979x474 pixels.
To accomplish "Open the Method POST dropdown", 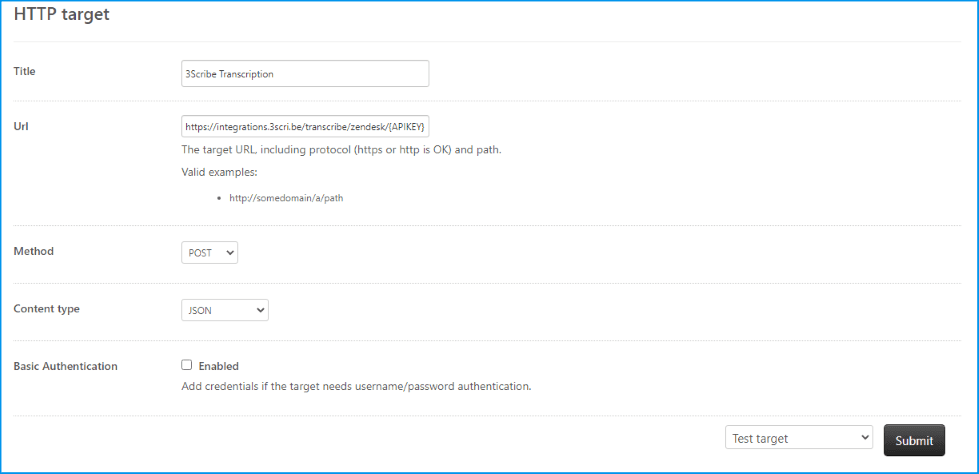I will (209, 252).
